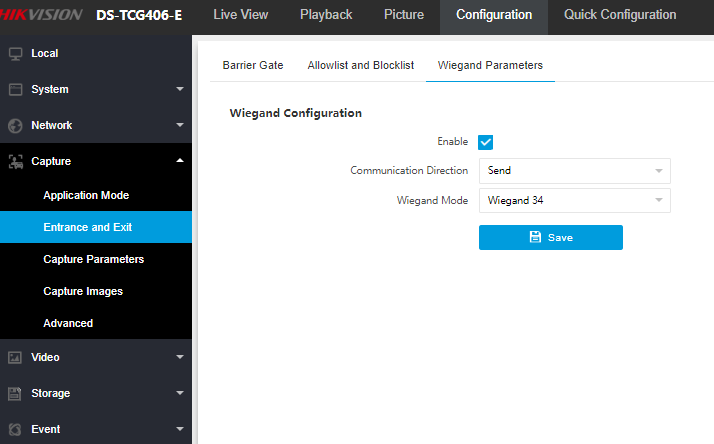Open the Wiegand Mode dropdown
The width and height of the screenshot is (714, 444).
point(574,200)
